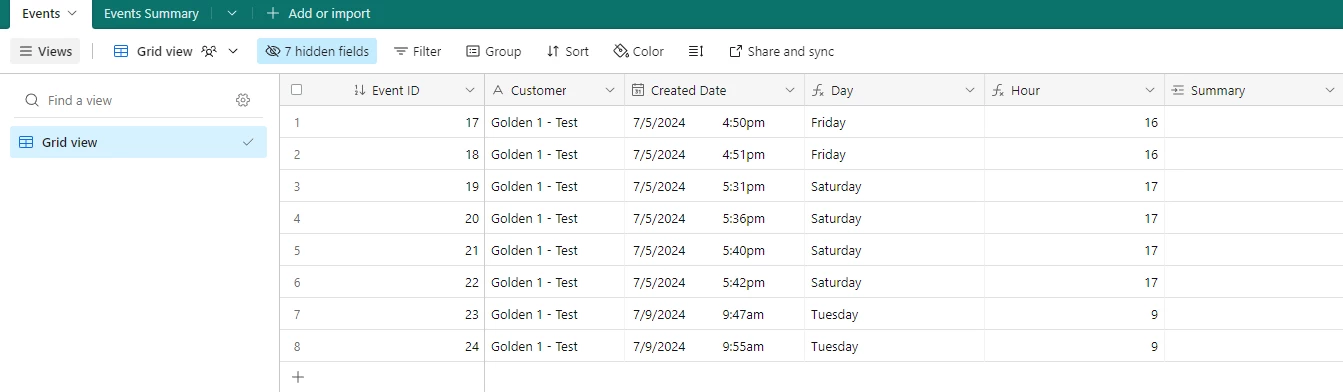
Task: Expand the table list chevron after Events Summary
Action: click(x=232, y=14)
